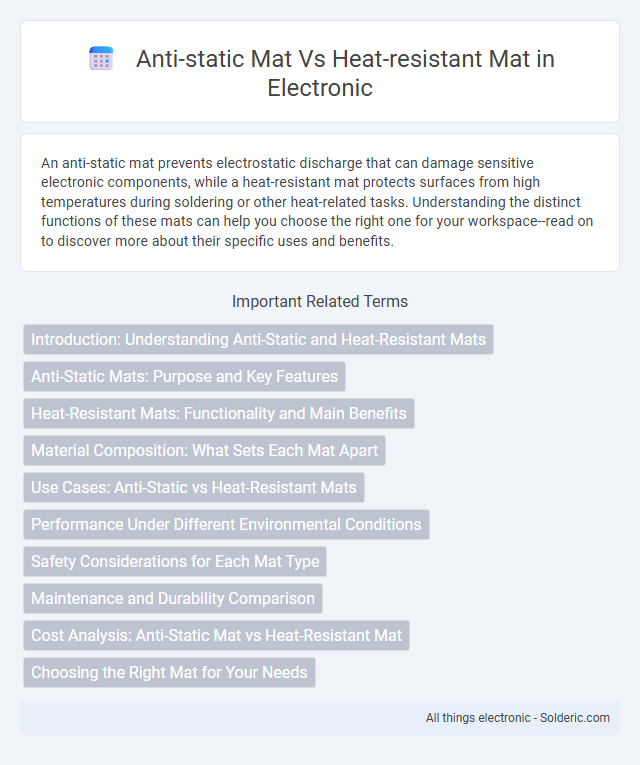Click 'Maintenance and Durability Comparison' tag

pyautogui.click(x=173, y=599)
